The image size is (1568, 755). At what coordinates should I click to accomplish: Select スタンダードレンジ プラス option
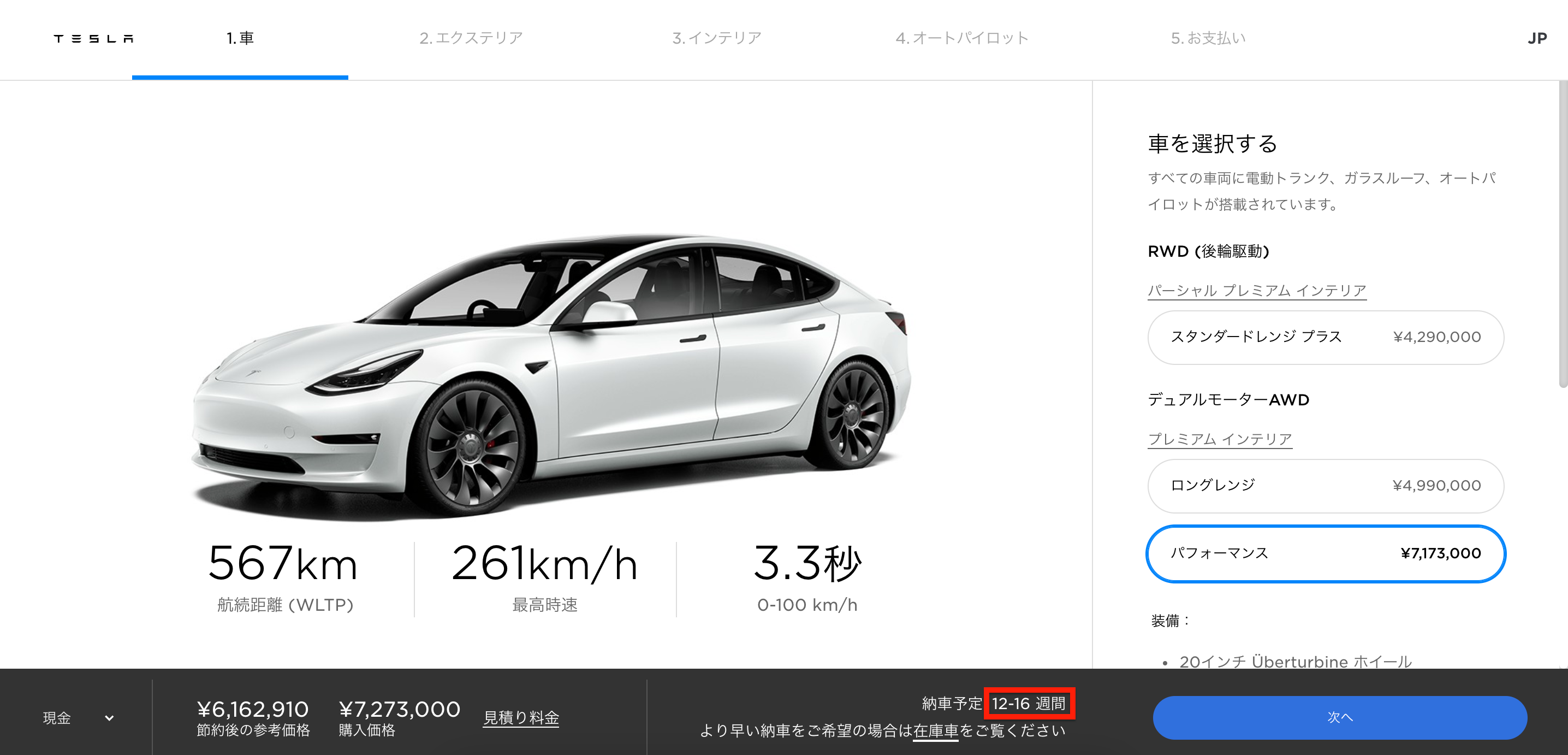pyautogui.click(x=1325, y=337)
